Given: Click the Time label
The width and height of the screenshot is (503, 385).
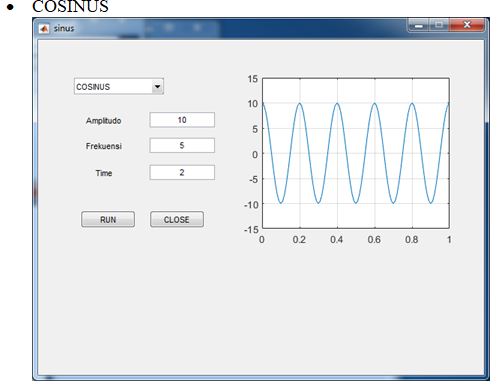Looking at the screenshot, I should pos(104,173).
